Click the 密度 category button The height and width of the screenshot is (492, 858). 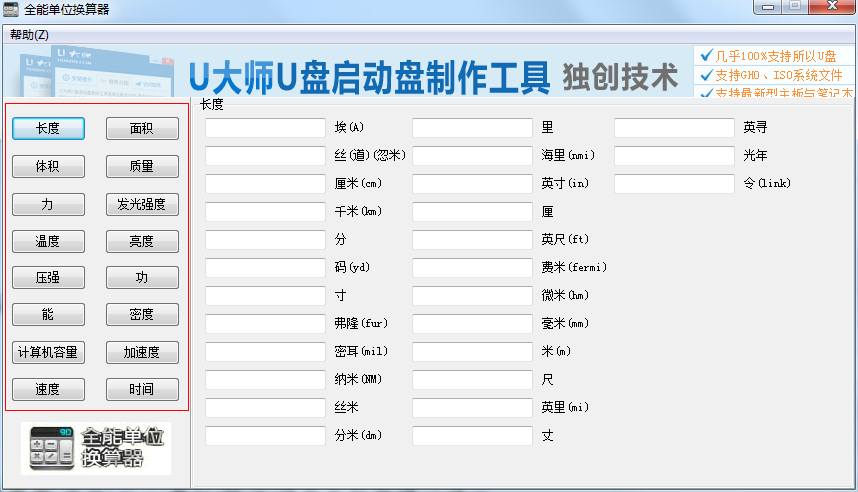[142, 315]
